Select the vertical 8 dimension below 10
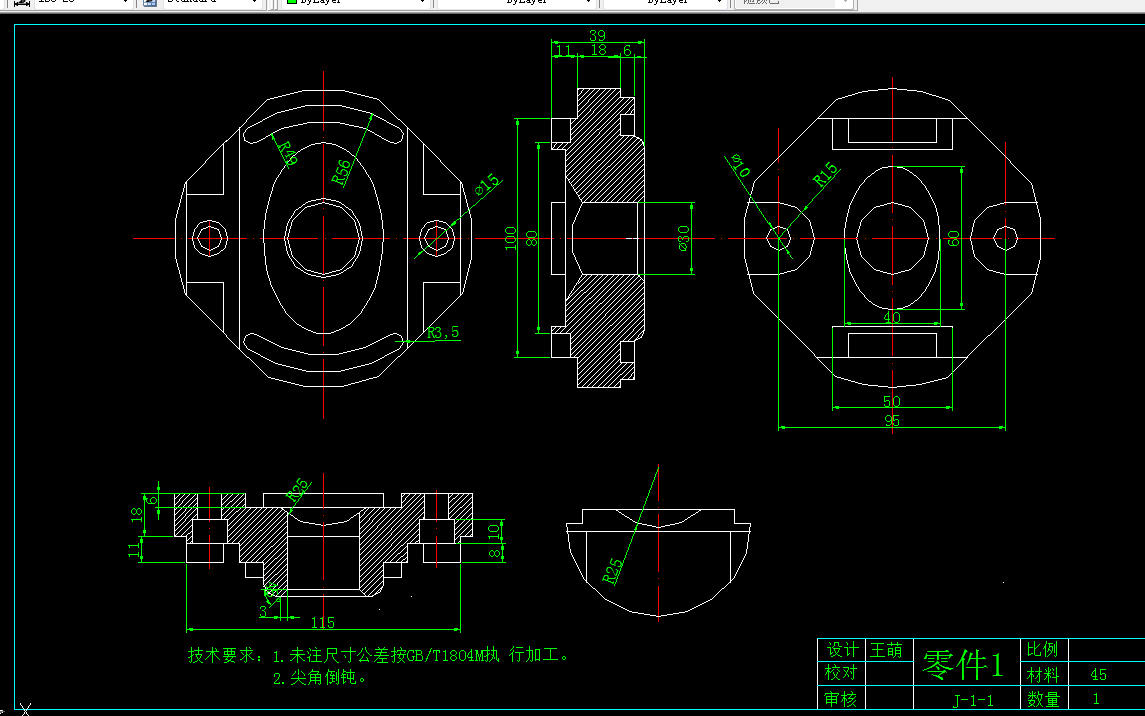The width and height of the screenshot is (1145, 716). click(495, 553)
